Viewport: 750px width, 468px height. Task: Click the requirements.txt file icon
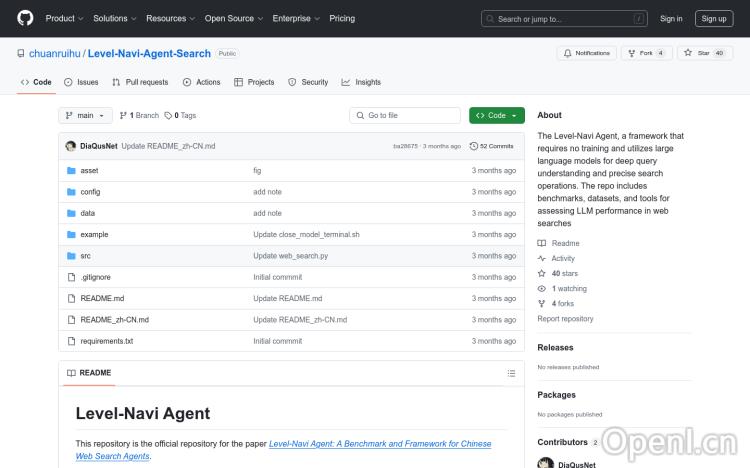click(x=71, y=341)
